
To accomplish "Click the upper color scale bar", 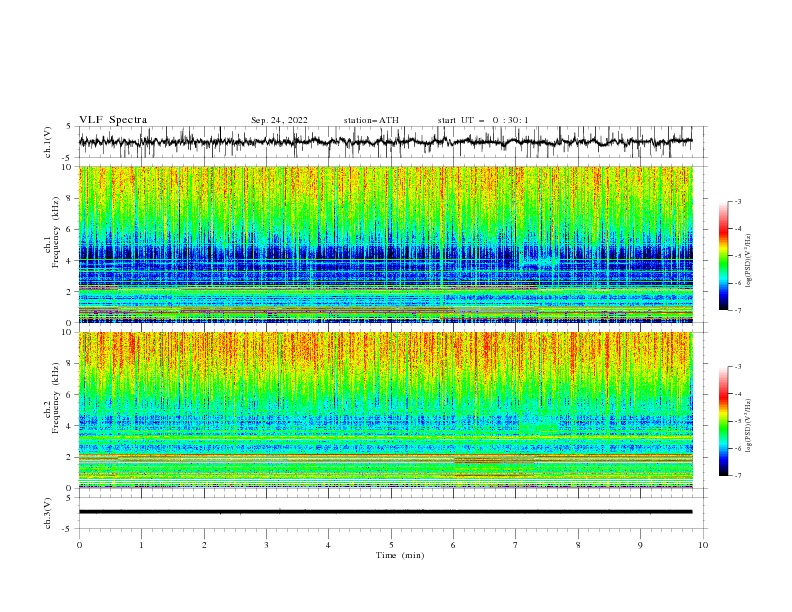I will tap(724, 256).
